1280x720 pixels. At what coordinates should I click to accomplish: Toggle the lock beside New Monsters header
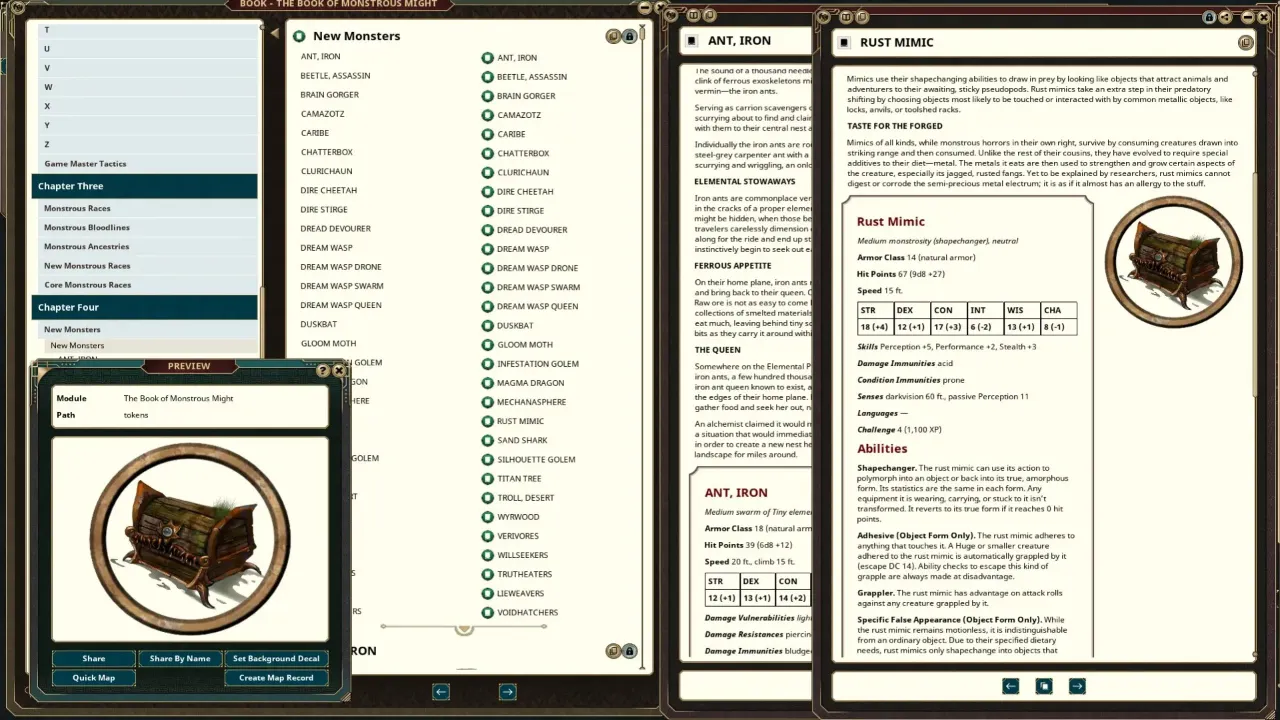629,36
